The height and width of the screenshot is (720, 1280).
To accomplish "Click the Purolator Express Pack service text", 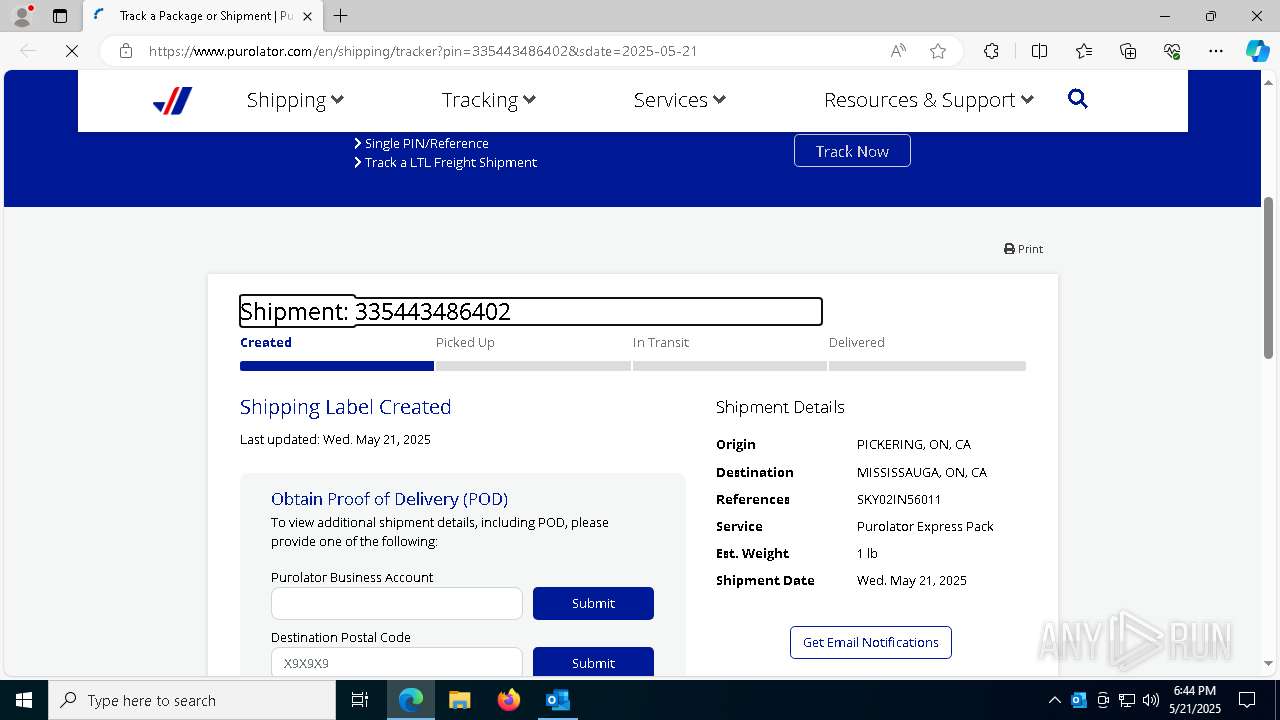I will click(x=925, y=526).
